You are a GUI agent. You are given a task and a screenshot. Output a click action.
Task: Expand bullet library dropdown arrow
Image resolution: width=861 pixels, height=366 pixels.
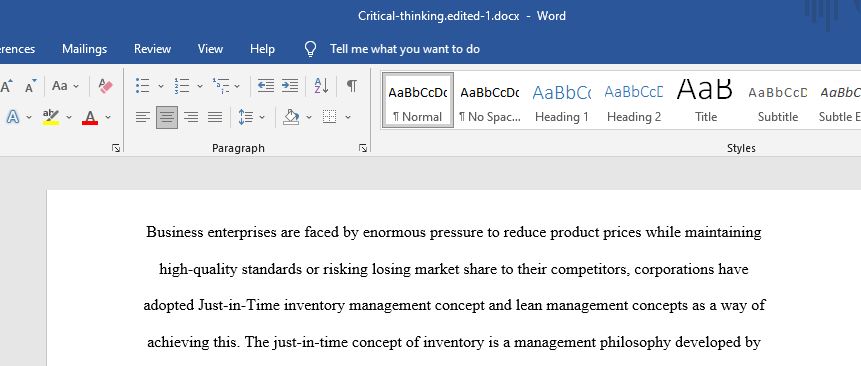(161, 86)
